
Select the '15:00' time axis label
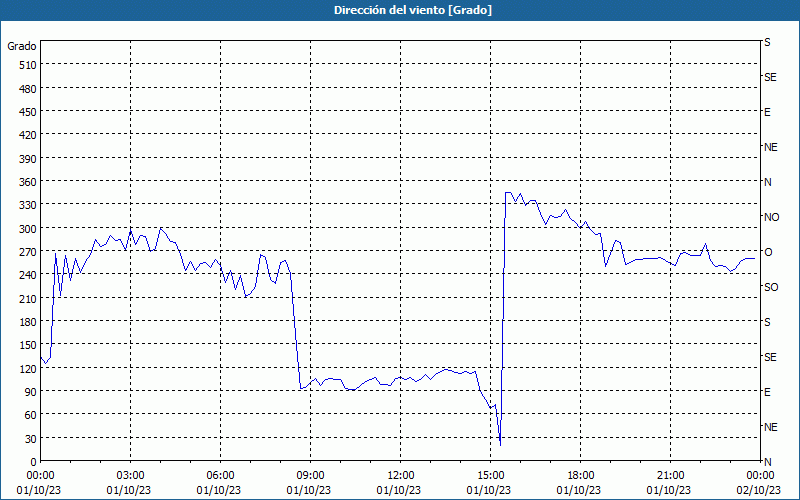tap(490, 476)
